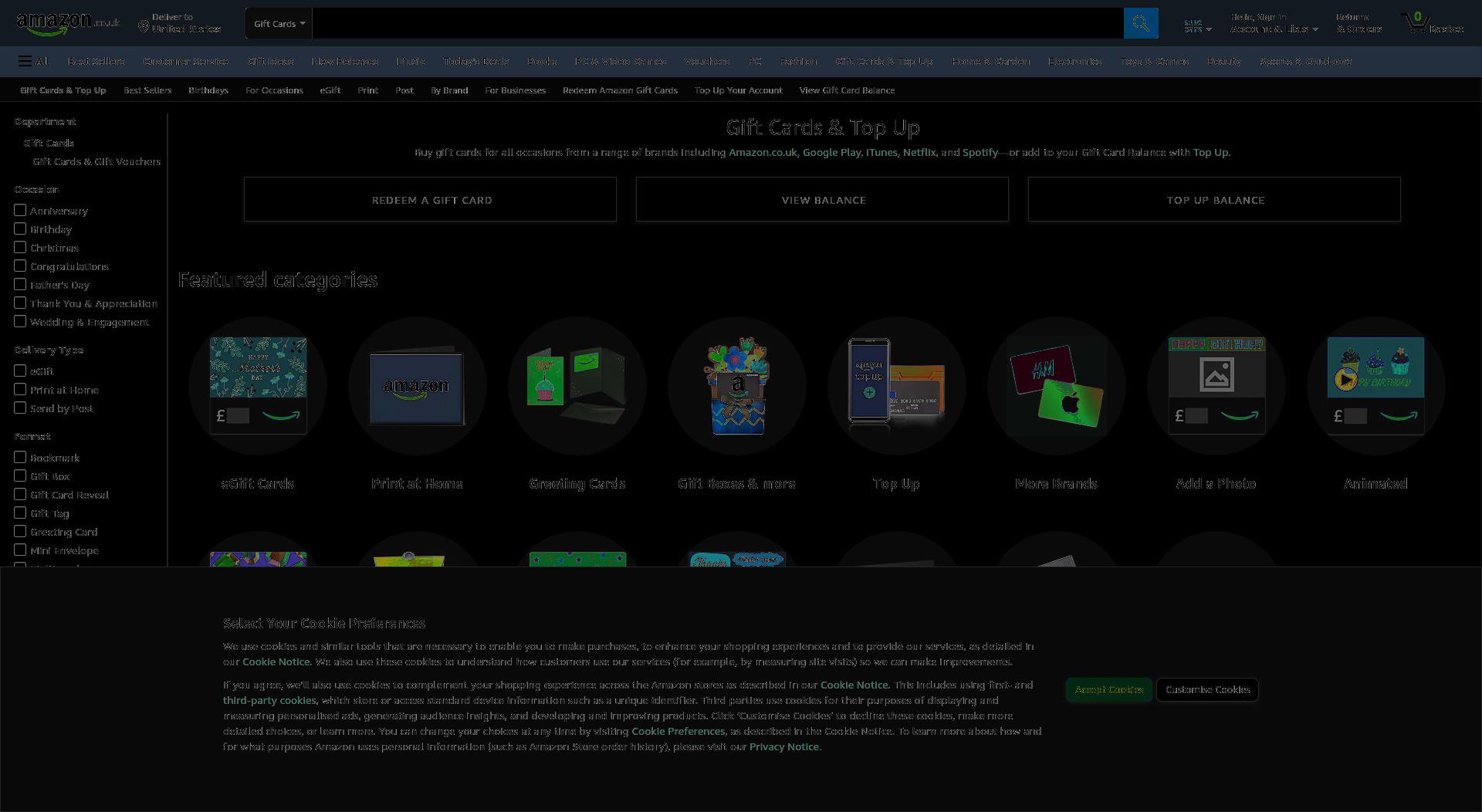This screenshot has height=812, width=1482.
Task: Open the Add a Photo category image
Action: [x=1216, y=385]
